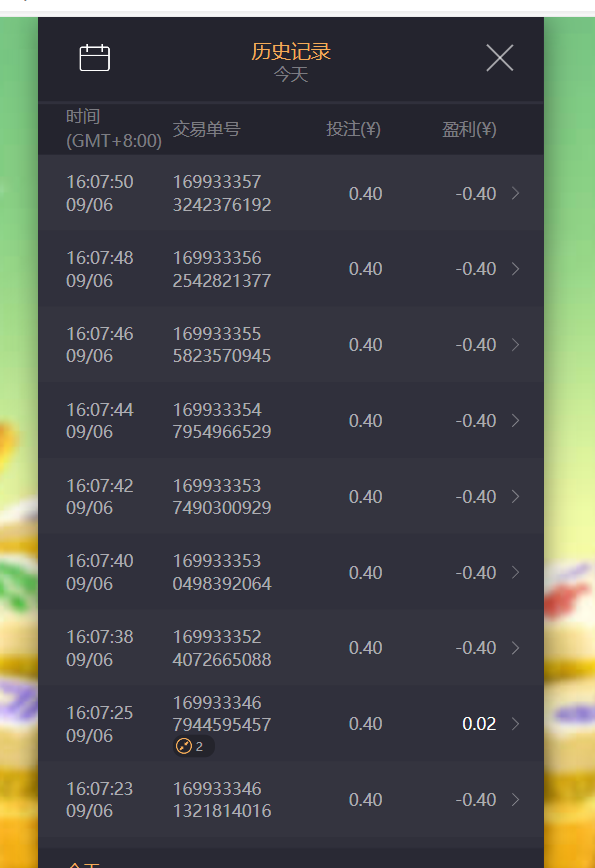Select transaction number ending 1321814016
The image size is (595, 868).
click(x=222, y=800)
